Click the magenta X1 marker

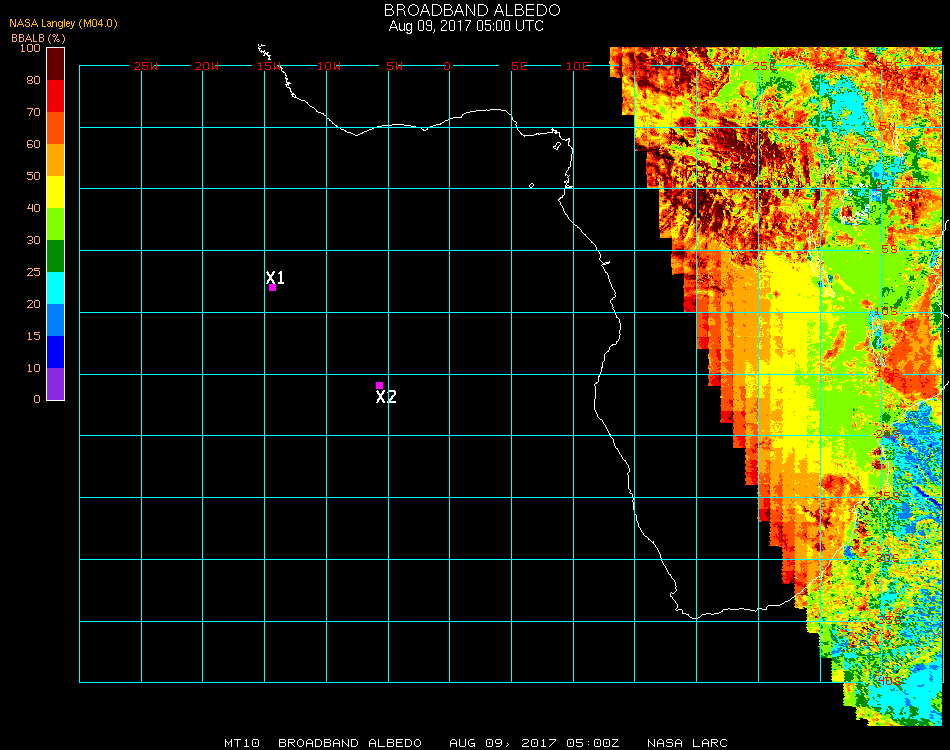click(272, 287)
